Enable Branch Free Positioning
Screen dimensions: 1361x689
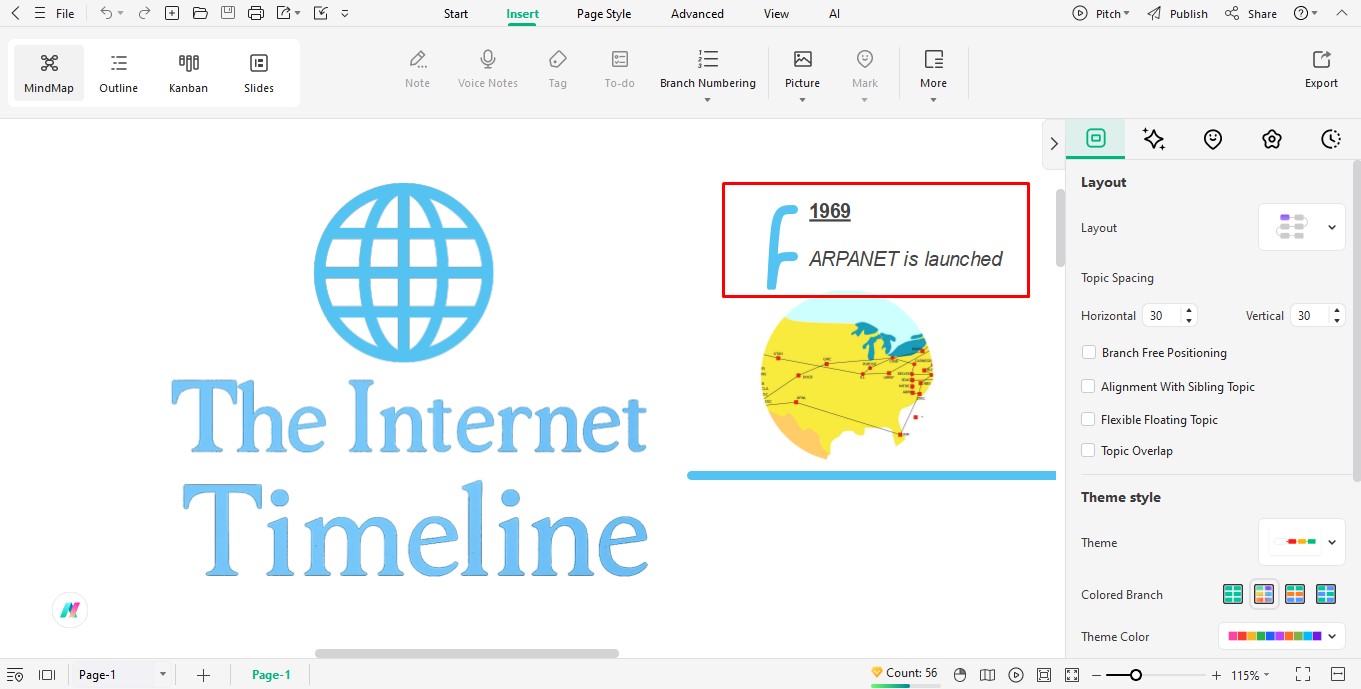click(x=1089, y=352)
